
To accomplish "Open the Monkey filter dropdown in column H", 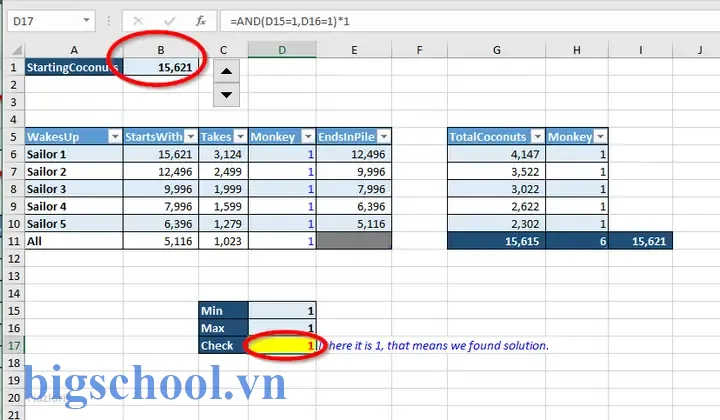I will coord(600,137).
